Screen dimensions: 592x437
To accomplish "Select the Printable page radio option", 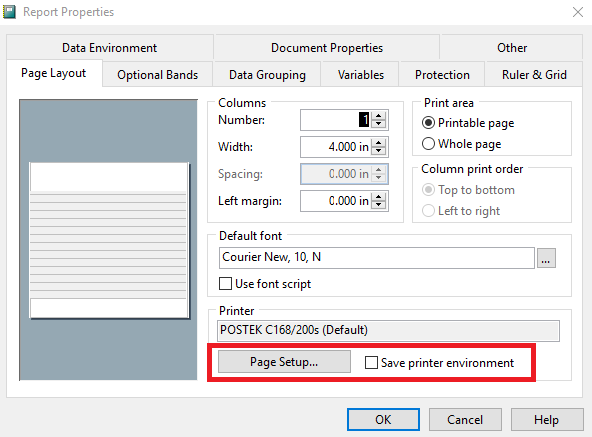I will point(428,123).
